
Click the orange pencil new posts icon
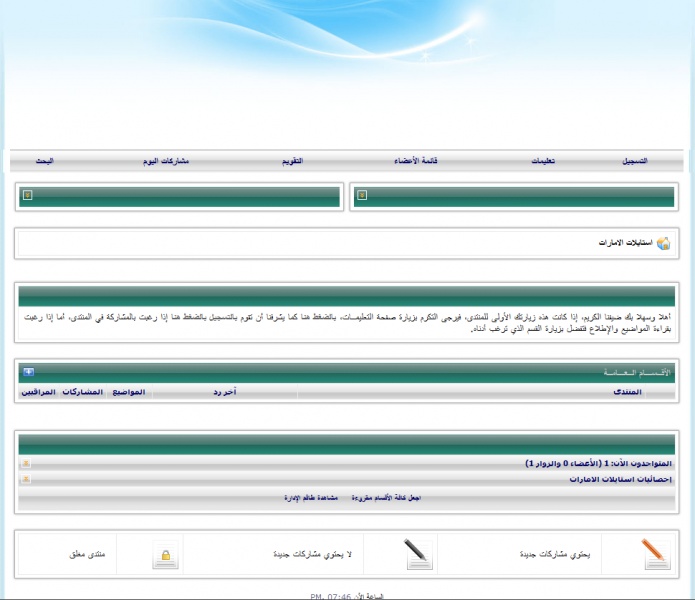click(655, 553)
